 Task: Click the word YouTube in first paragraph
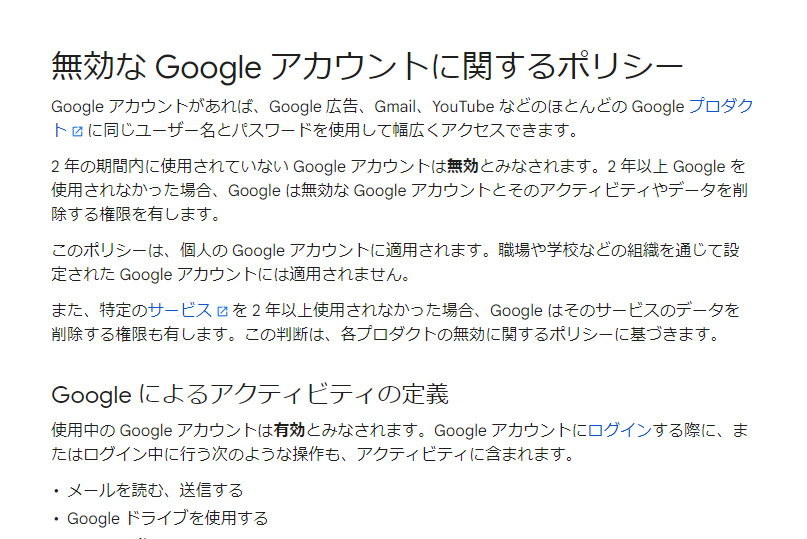466,106
